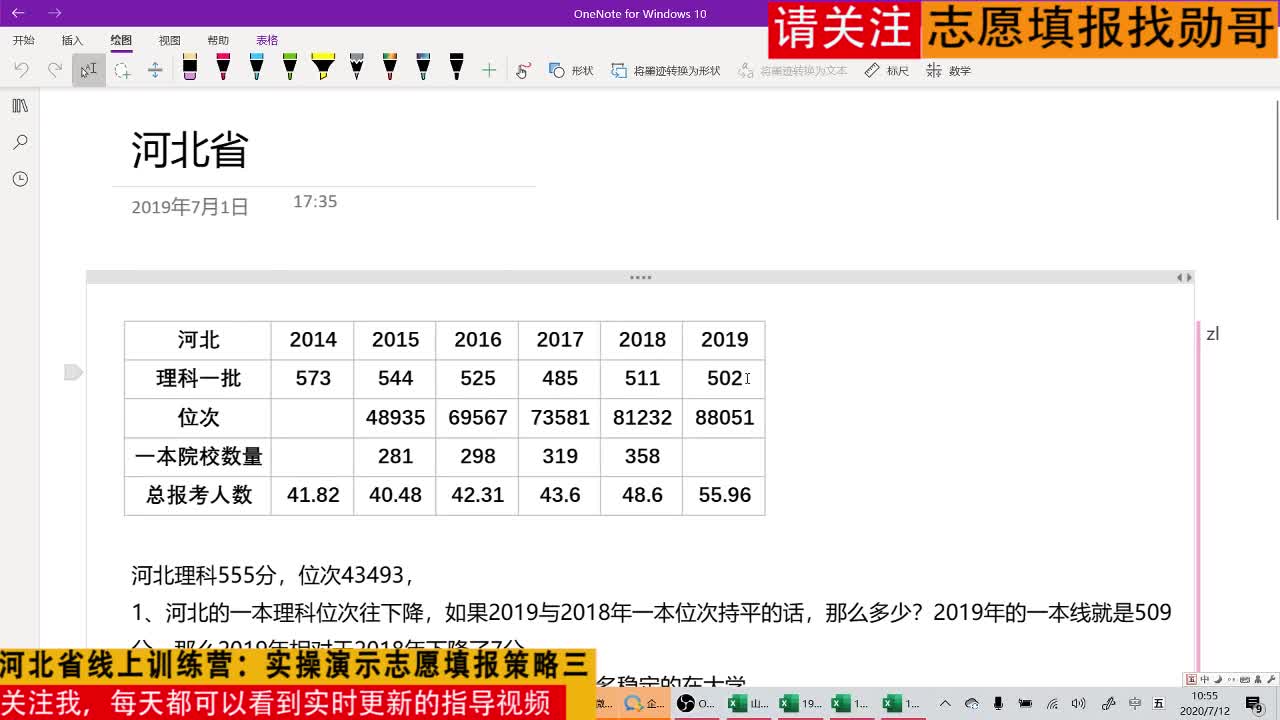
Task: Click the 总报考人数 row label
Action: [x=198, y=496]
